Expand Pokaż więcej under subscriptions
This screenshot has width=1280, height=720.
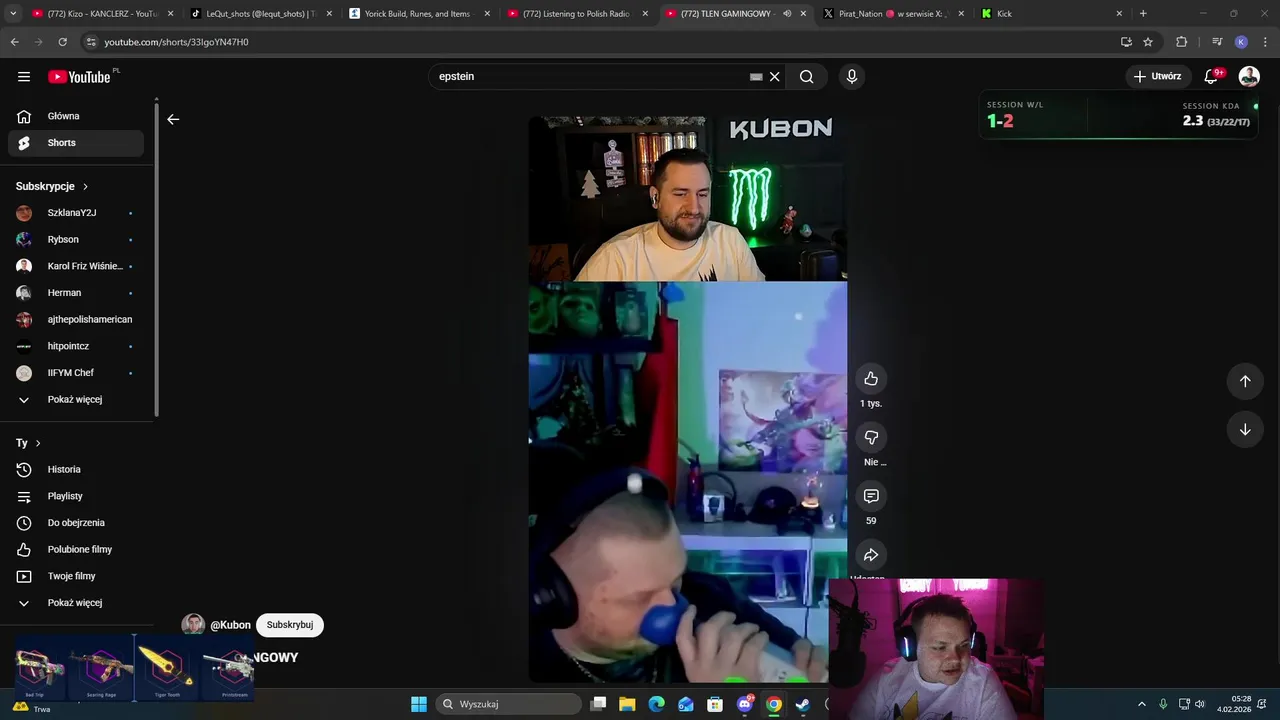(x=76, y=400)
